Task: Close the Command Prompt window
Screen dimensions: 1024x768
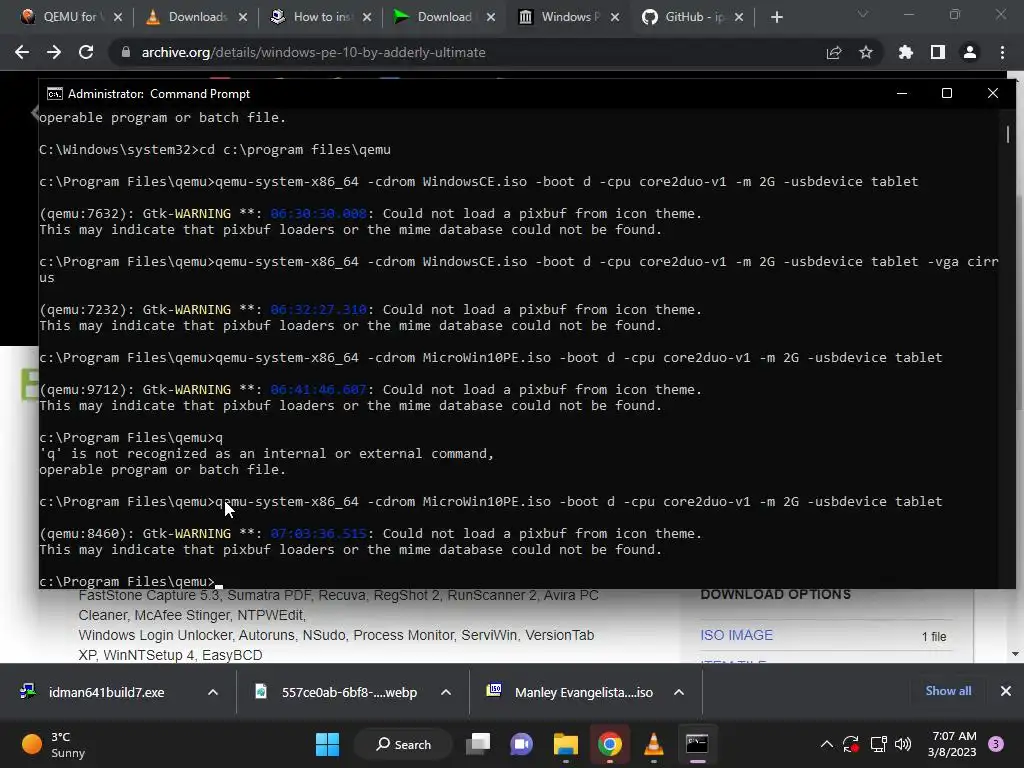Action: 993,93
